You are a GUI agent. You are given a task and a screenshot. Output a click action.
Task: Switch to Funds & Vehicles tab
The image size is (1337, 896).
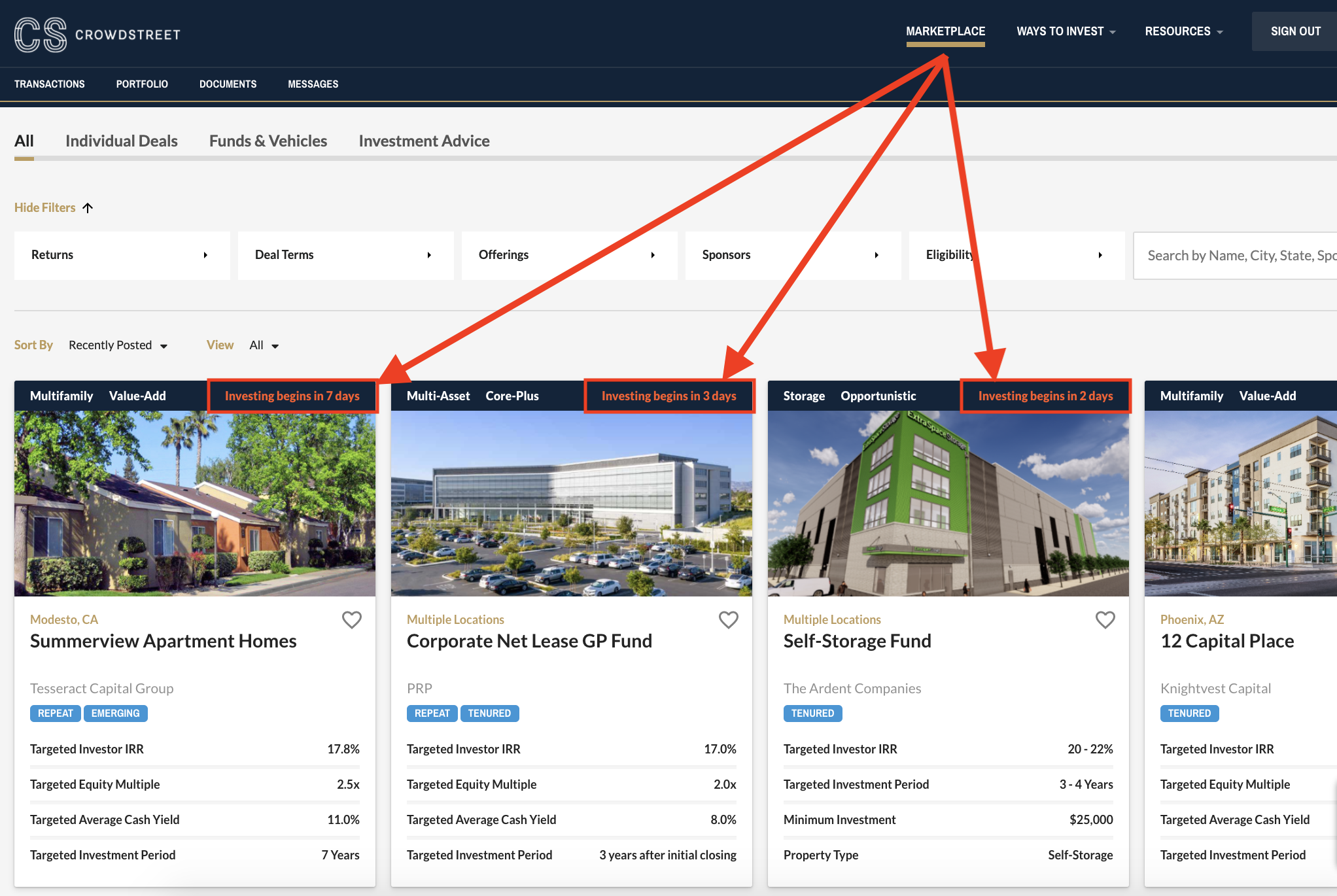click(268, 141)
